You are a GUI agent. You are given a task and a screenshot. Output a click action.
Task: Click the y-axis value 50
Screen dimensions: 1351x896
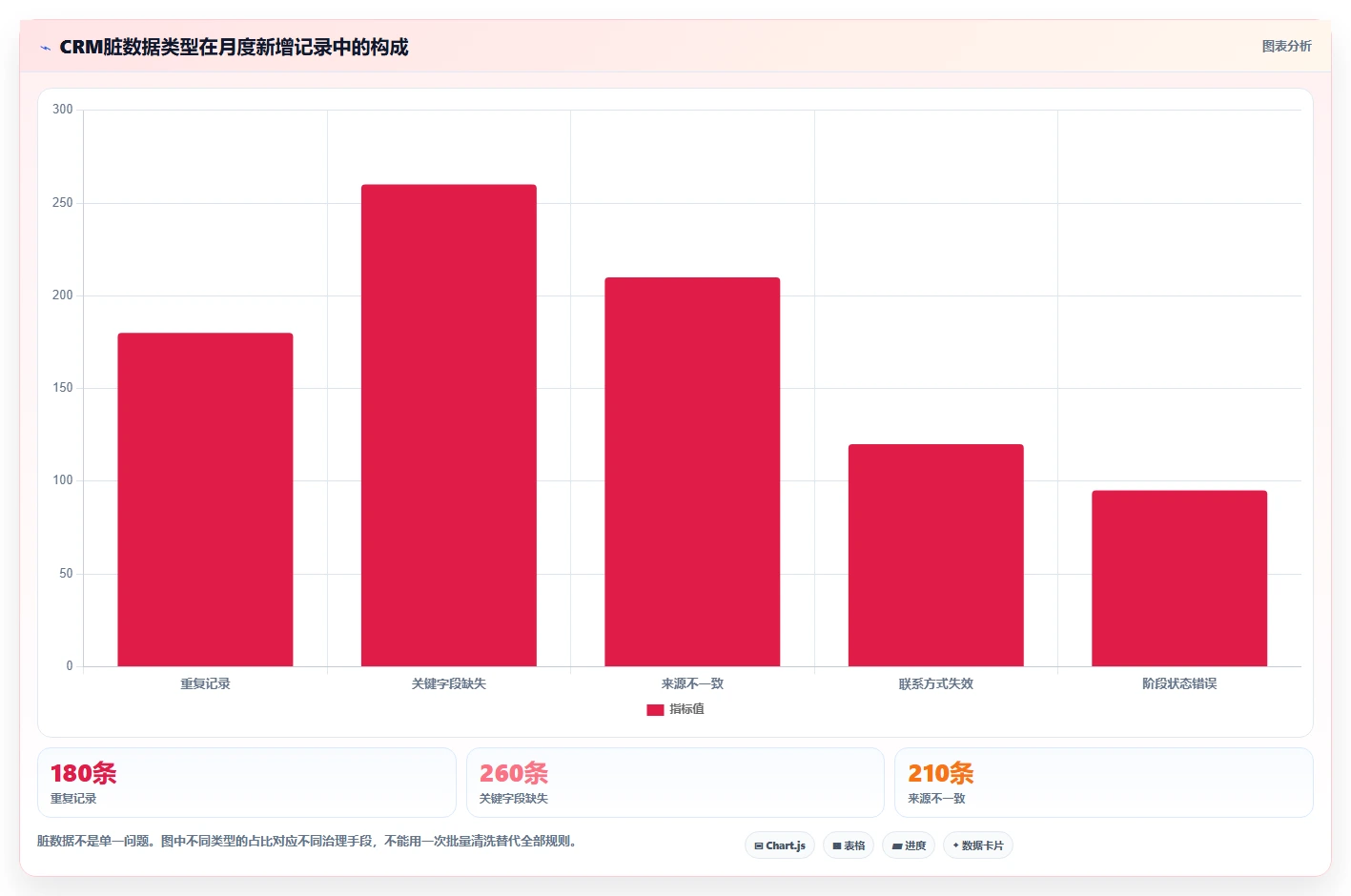pyautogui.click(x=66, y=574)
